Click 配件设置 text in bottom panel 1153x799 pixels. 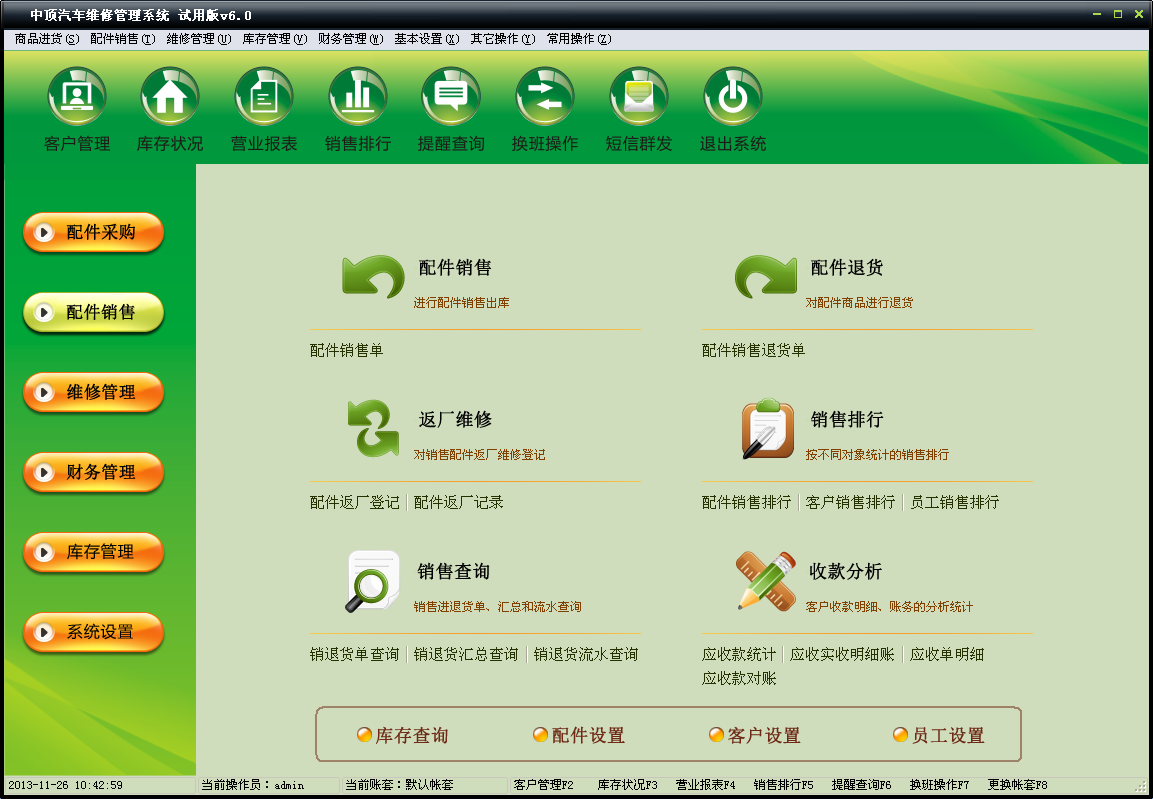588,735
